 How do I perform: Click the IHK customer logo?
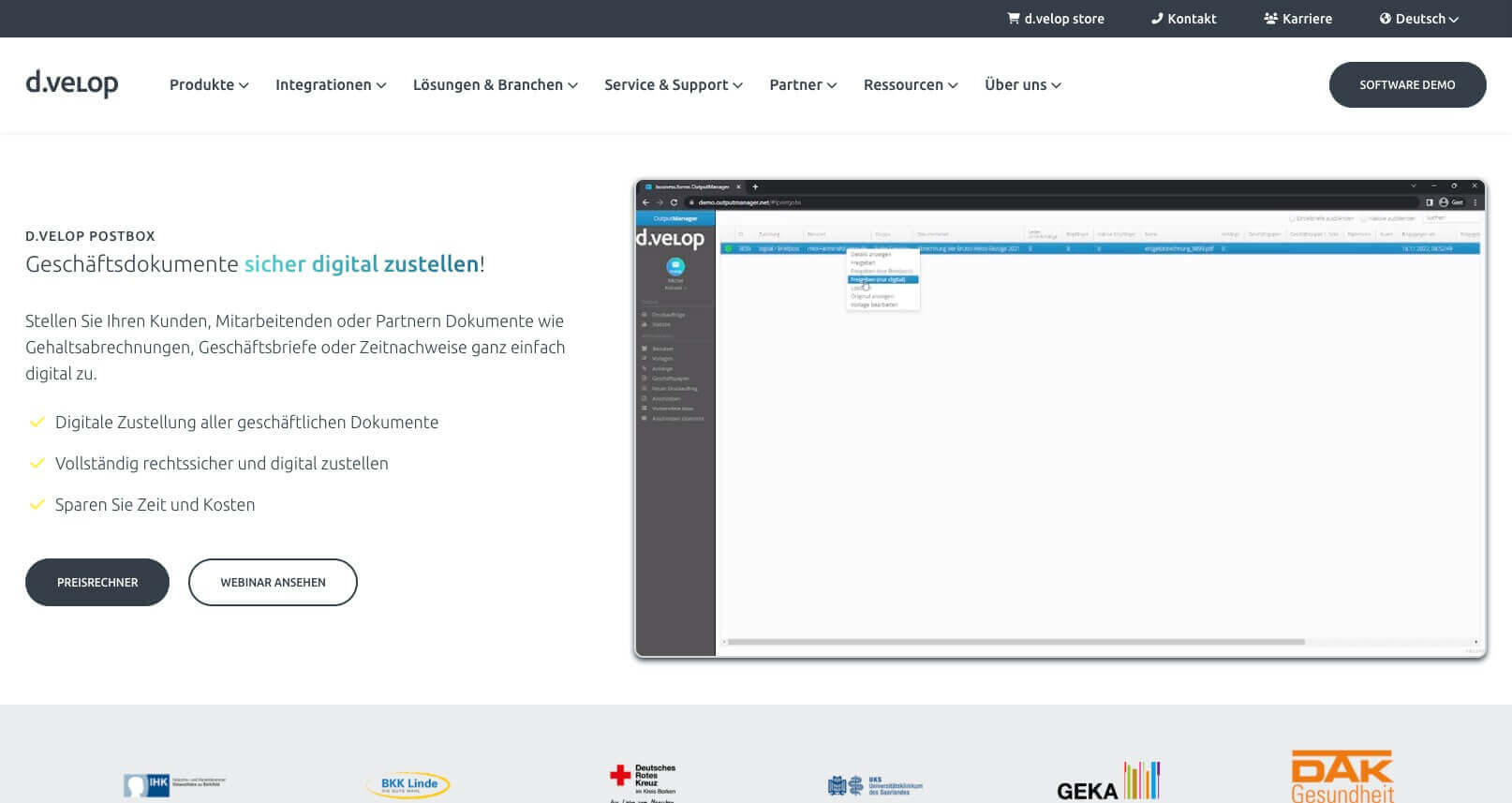(x=174, y=783)
